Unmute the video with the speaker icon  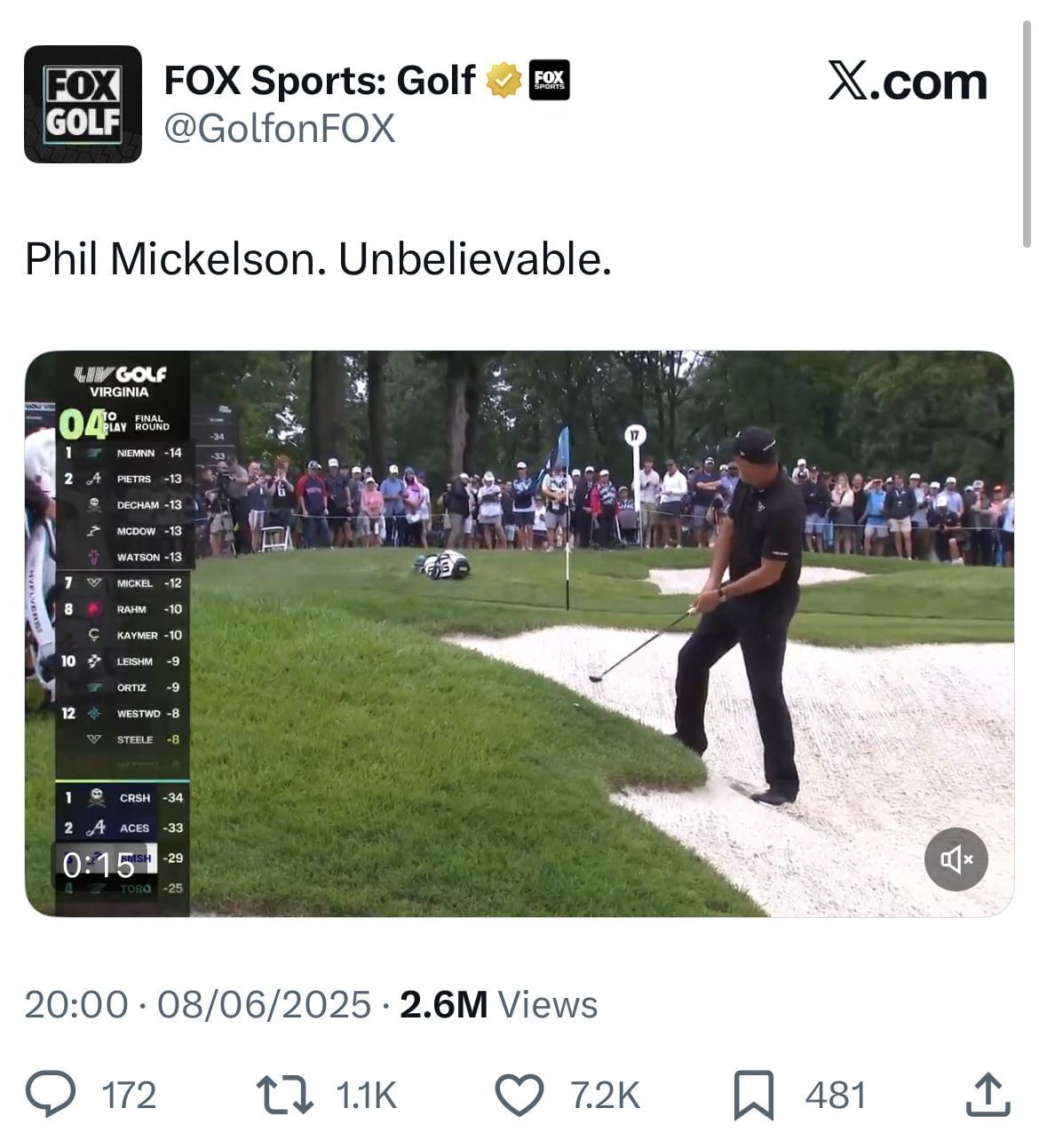pos(956,859)
